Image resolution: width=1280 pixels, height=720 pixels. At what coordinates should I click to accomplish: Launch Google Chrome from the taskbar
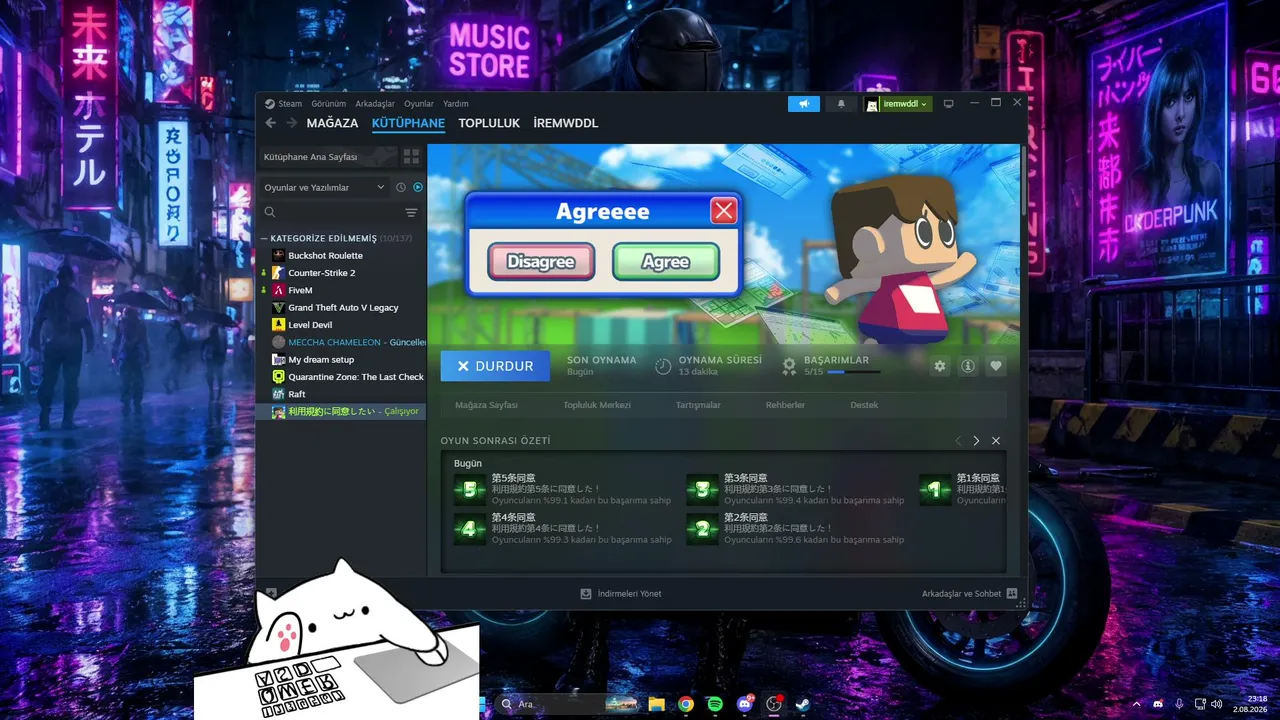coord(686,704)
